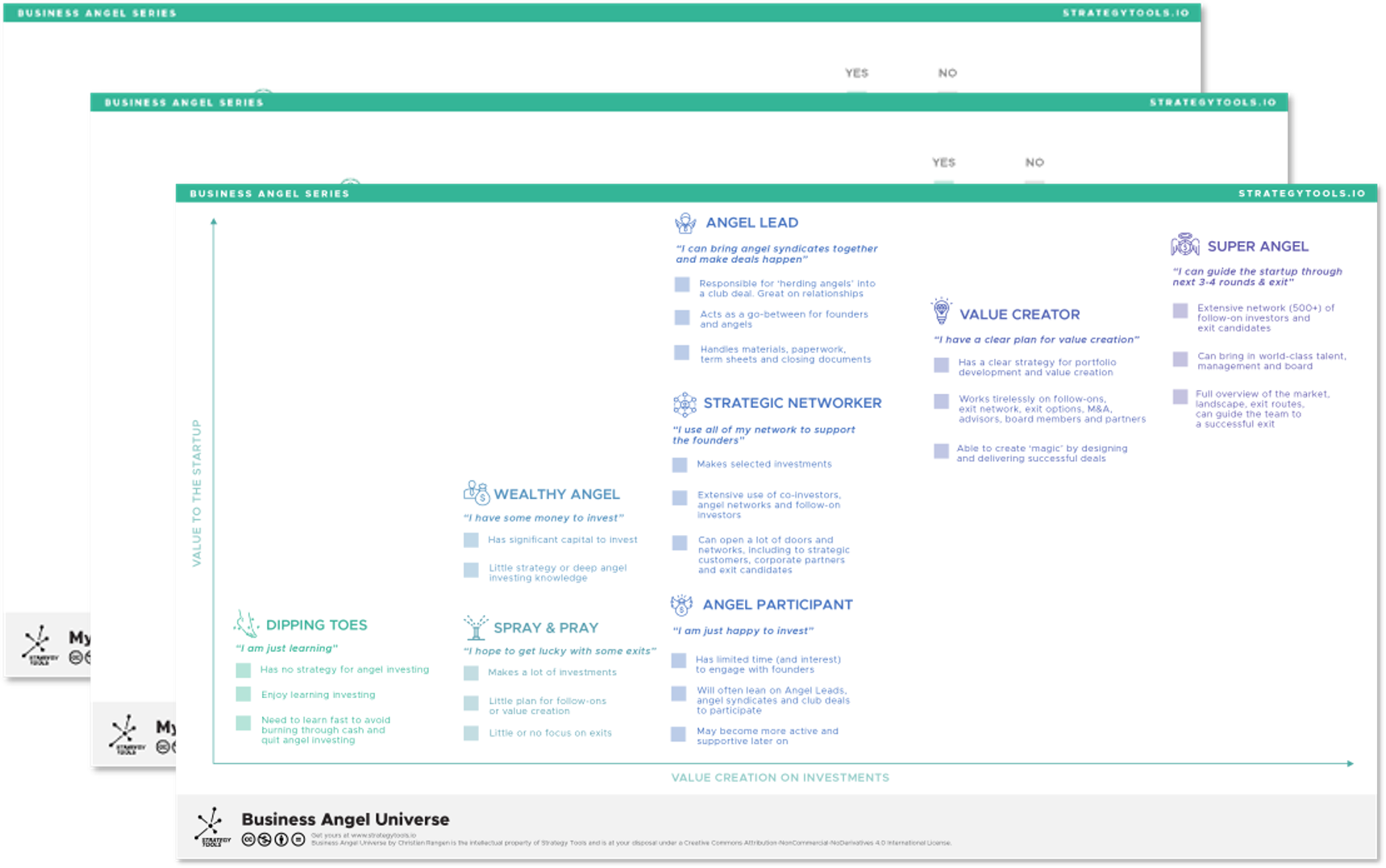Tick 'Can bring in world-class talent' checkbox
Viewport: 1386px width, 868px height.
(x=1180, y=359)
